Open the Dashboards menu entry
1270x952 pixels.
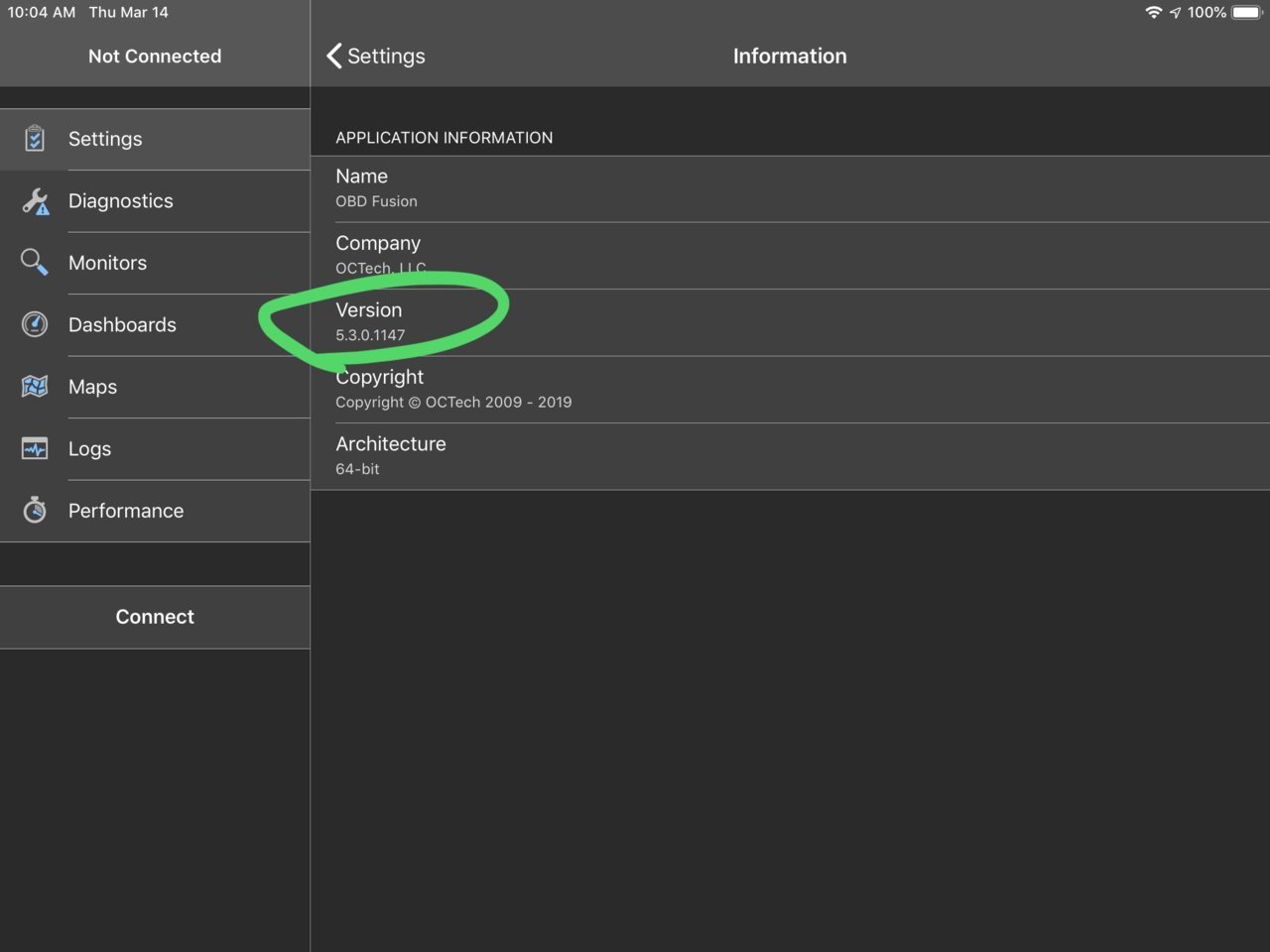155,324
